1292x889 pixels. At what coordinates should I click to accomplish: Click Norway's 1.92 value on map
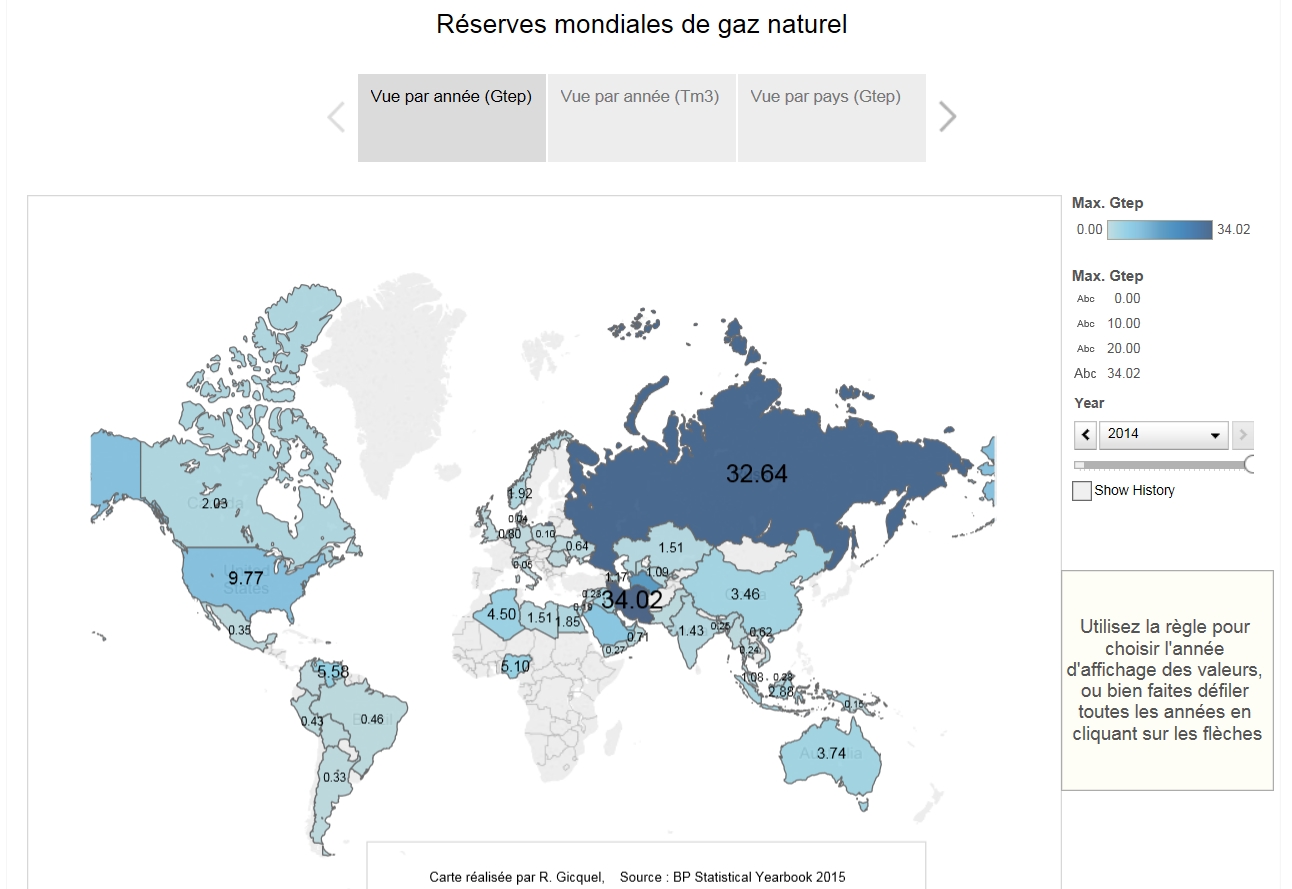[x=520, y=493]
